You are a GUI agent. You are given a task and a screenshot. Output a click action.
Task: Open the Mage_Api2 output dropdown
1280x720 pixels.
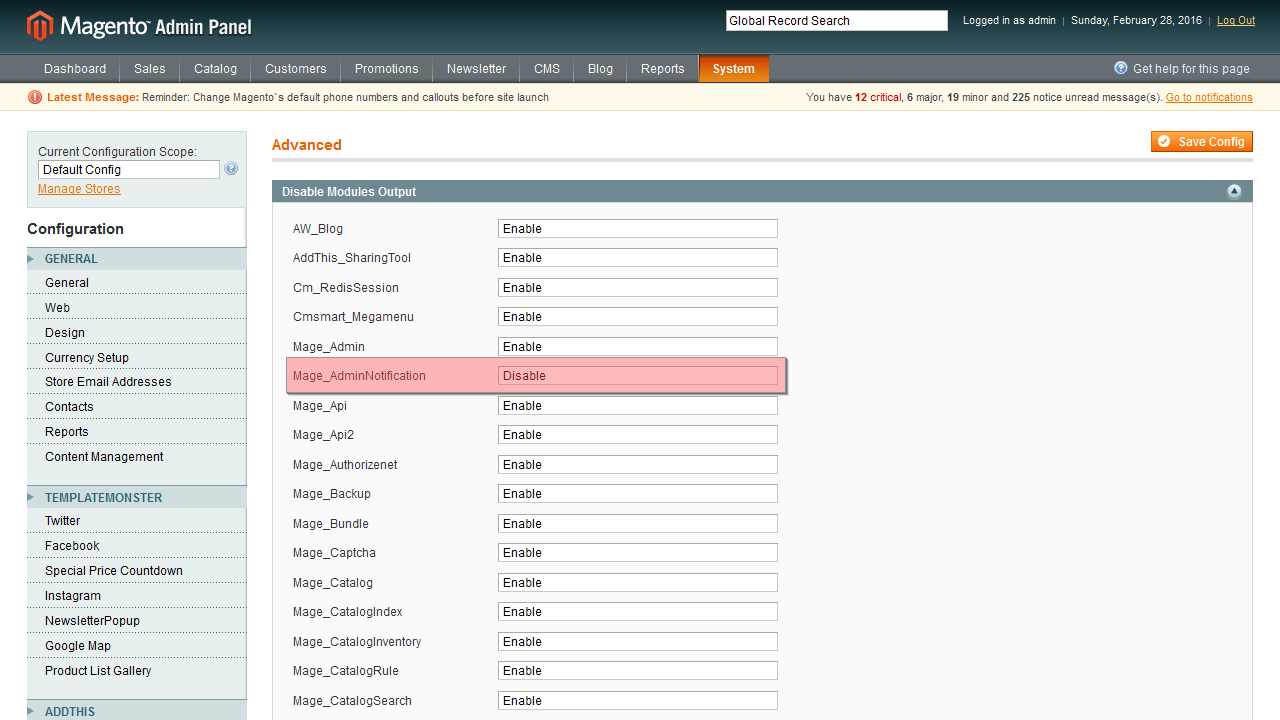[638, 435]
